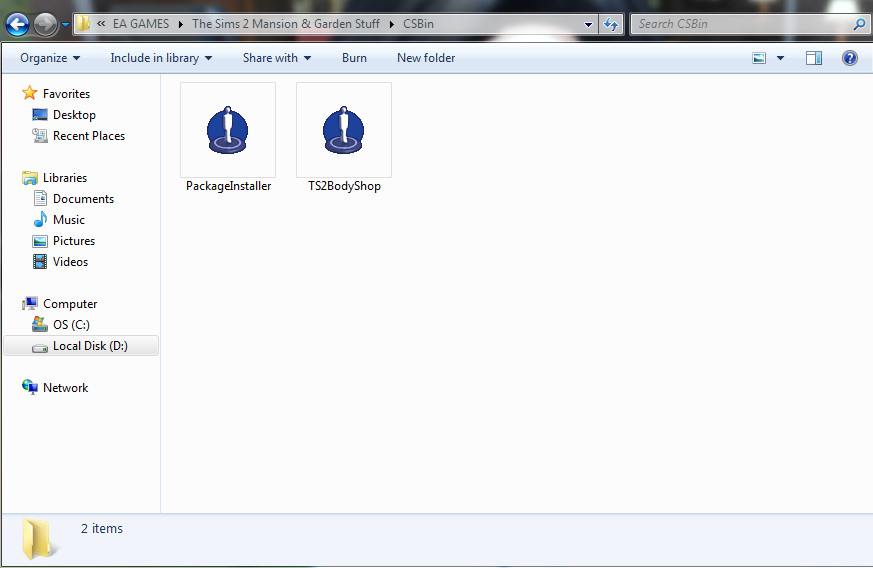The image size is (873, 568).
Task: Open Documents library
Action: click(x=83, y=199)
